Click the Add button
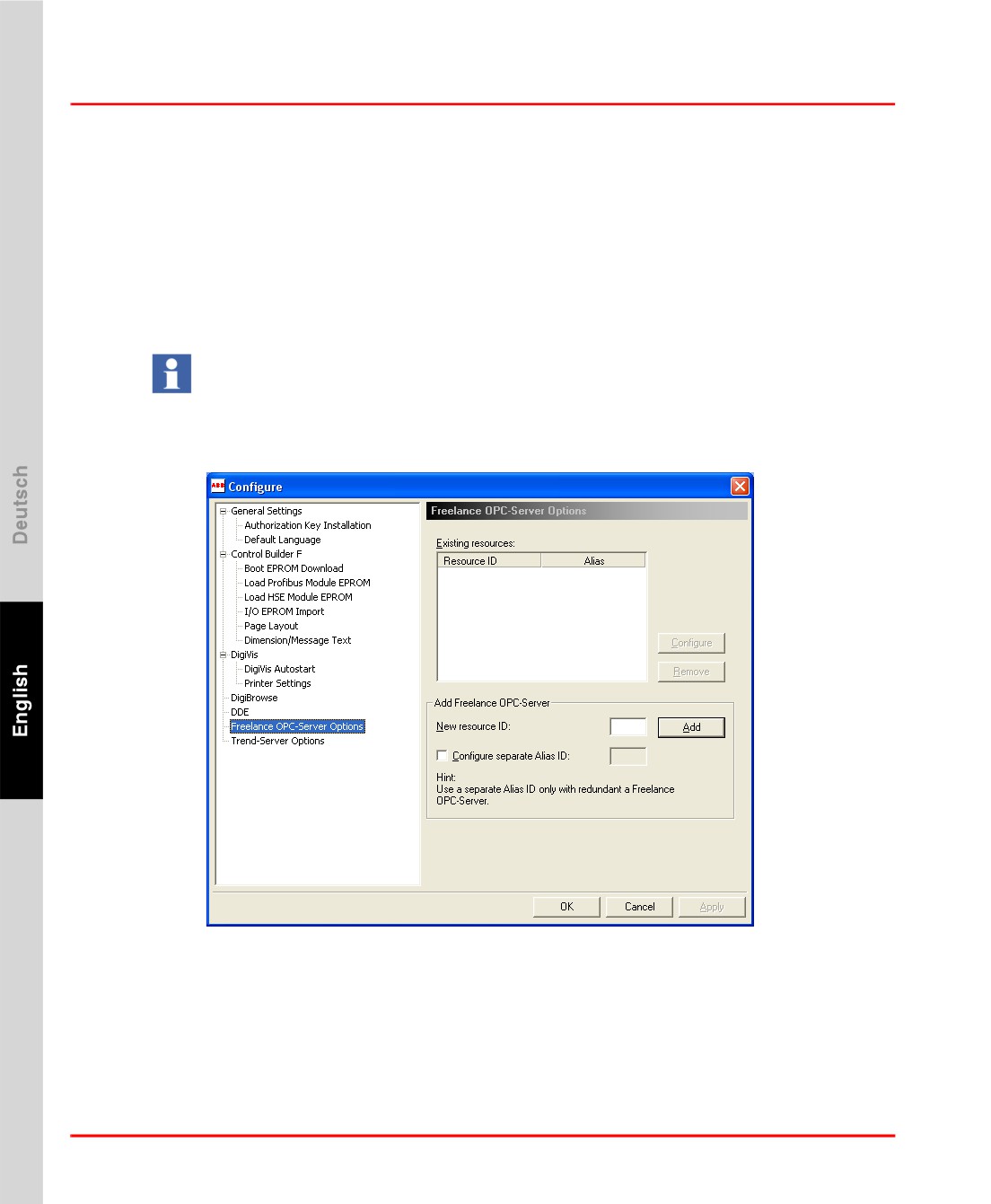991x1204 pixels. [691, 727]
